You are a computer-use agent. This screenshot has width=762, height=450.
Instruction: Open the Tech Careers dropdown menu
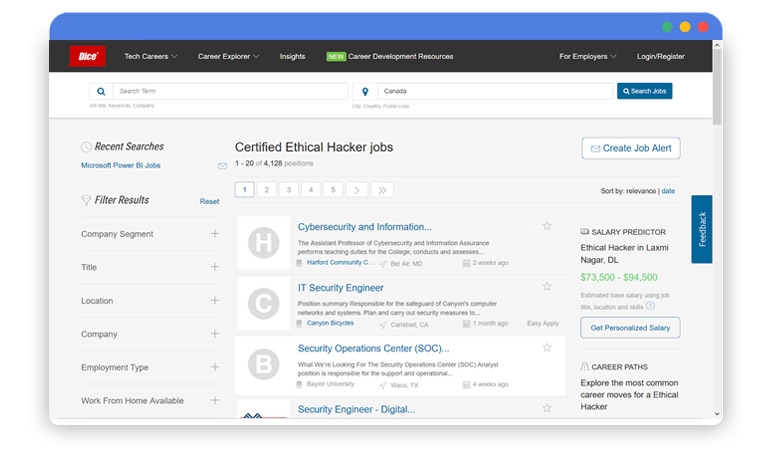pos(151,56)
